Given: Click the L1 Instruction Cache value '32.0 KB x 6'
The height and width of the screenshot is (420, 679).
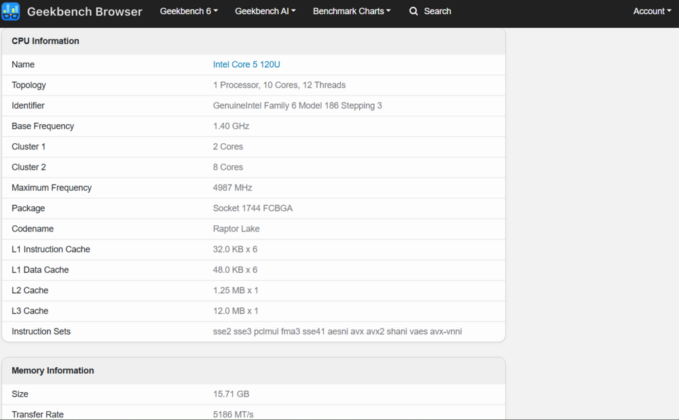Looking at the screenshot, I should (235, 249).
